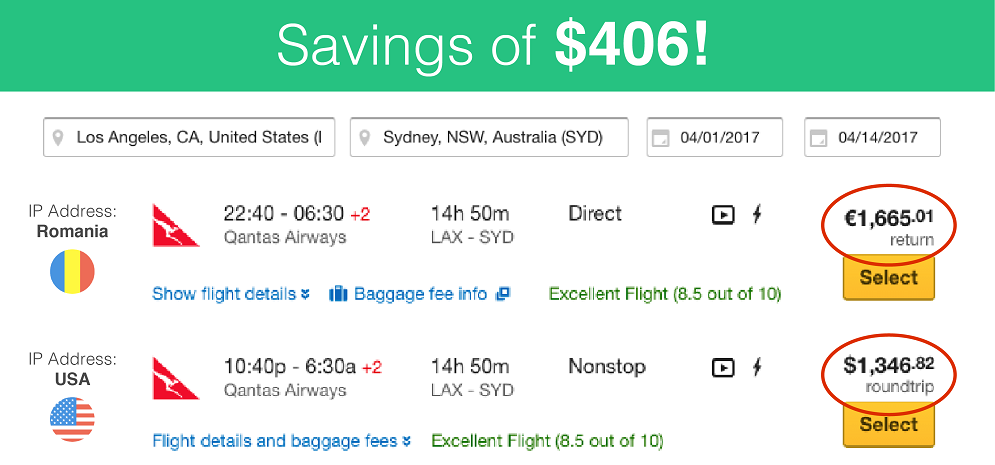Select the €1,665.01 return flight
This screenshot has width=995, height=465.
click(x=888, y=278)
